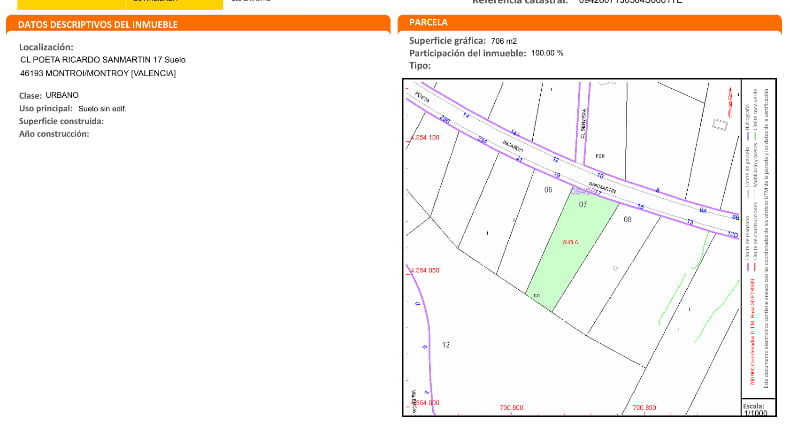Viewport: 790px width, 440px height.
Task: Click the value 'URBANO'
Action: point(62,95)
